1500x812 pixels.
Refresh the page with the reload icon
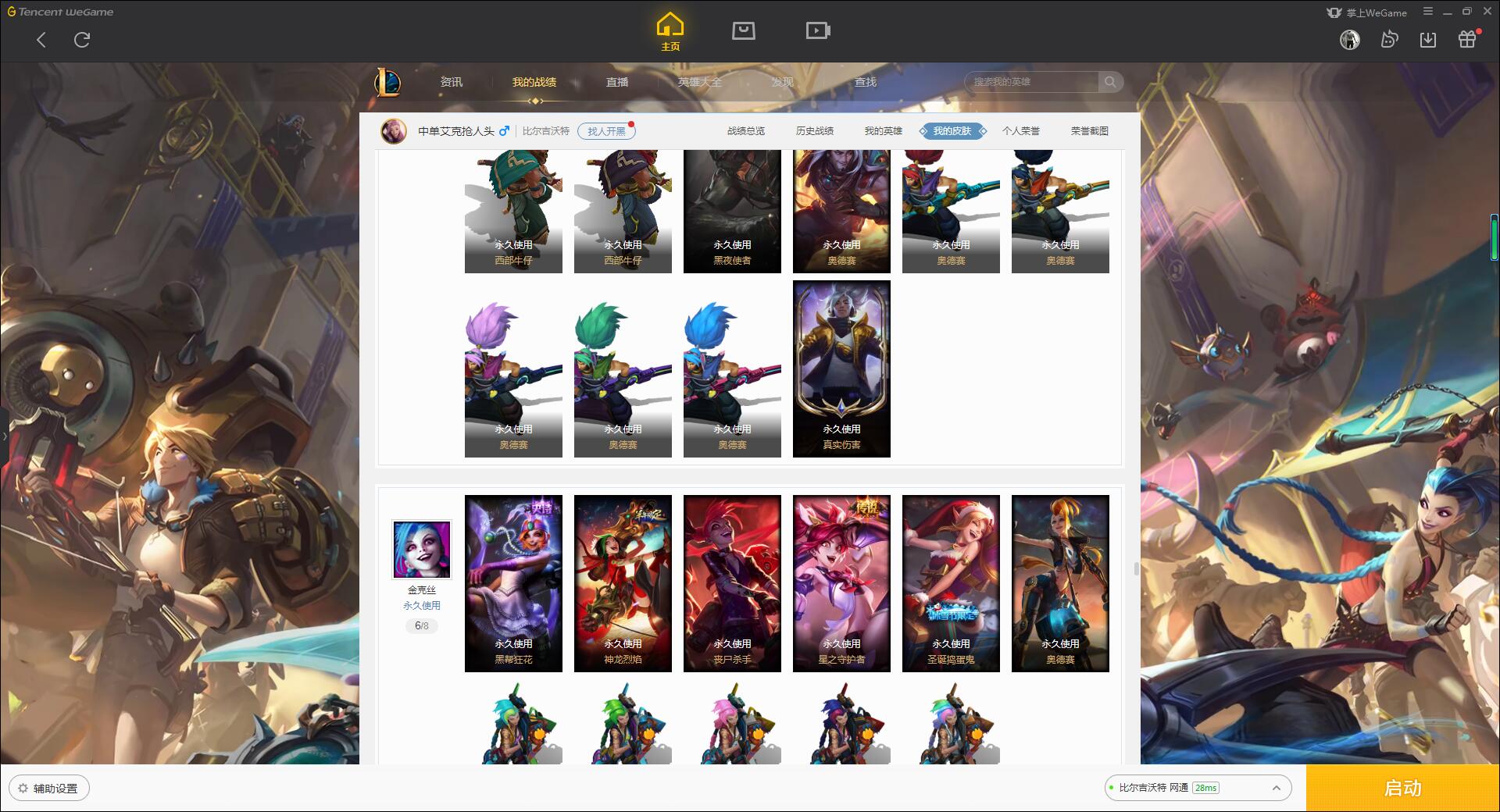82,40
